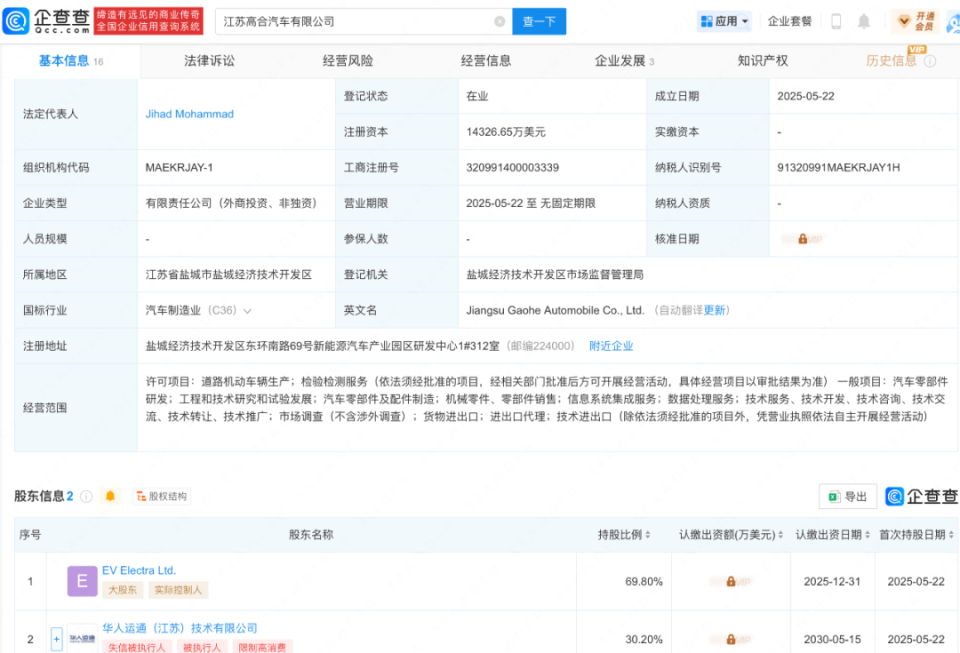
Task: Click 被执行人 risk tag
Action: pos(202,647)
